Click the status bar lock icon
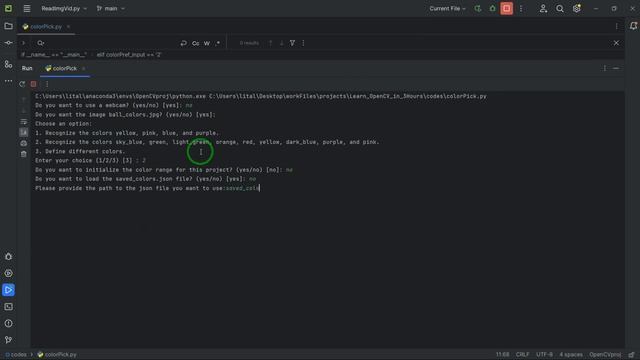Image resolution: width=640 pixels, height=360 pixels. click(x=631, y=354)
